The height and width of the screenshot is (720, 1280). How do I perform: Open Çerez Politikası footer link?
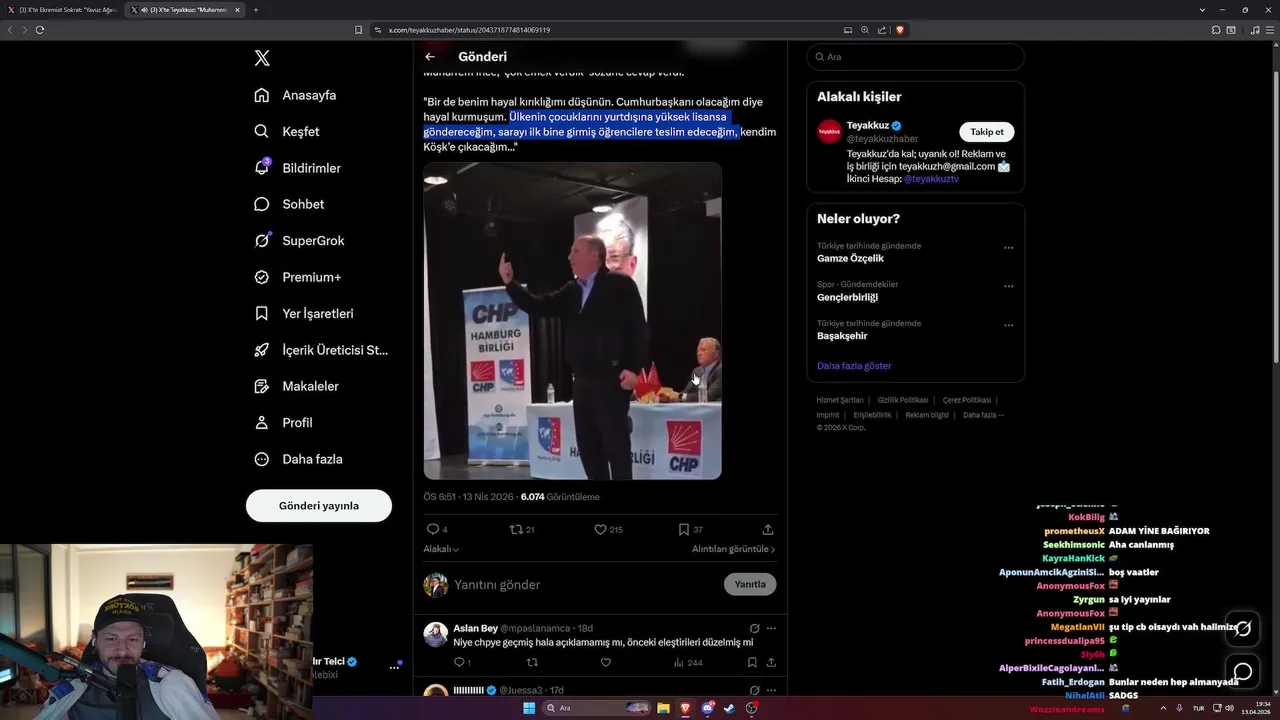(x=967, y=400)
